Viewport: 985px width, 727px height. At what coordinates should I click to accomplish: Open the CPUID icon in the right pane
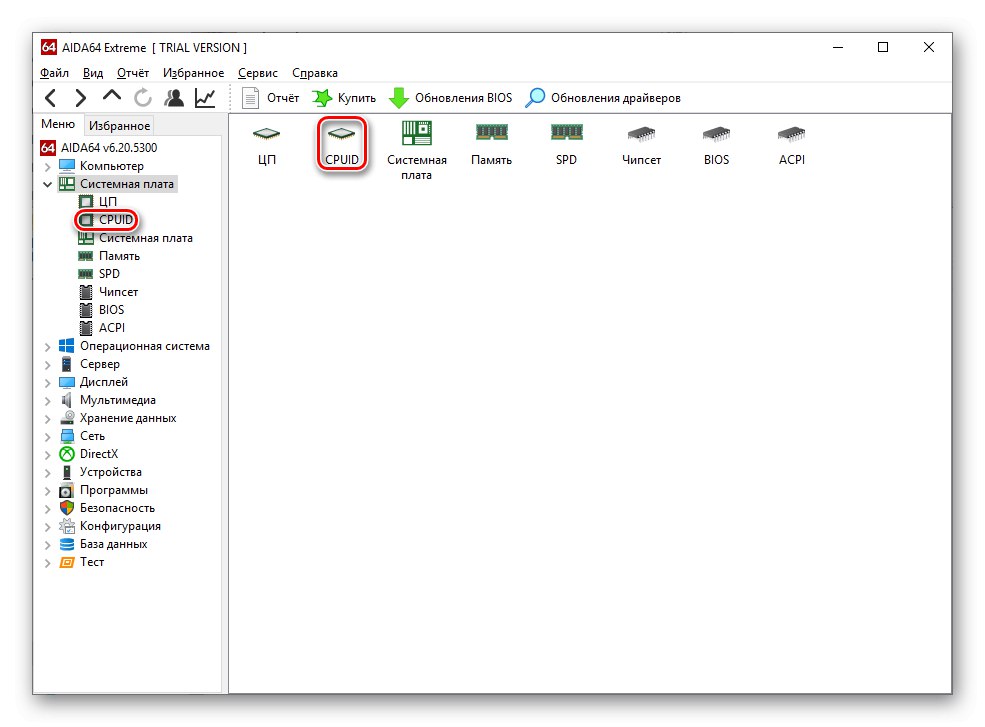[342, 145]
